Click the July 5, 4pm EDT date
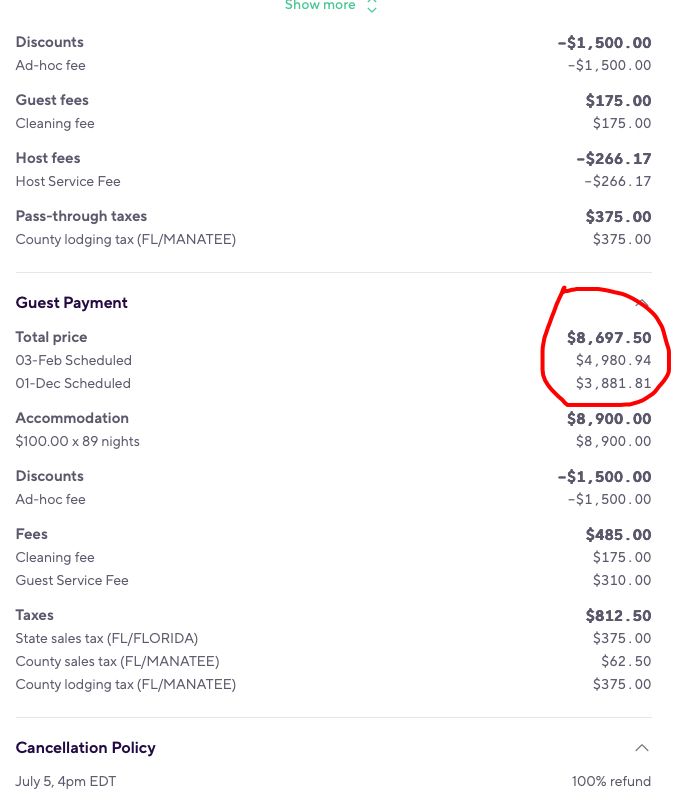This screenshot has width=673, height=803. tap(66, 781)
